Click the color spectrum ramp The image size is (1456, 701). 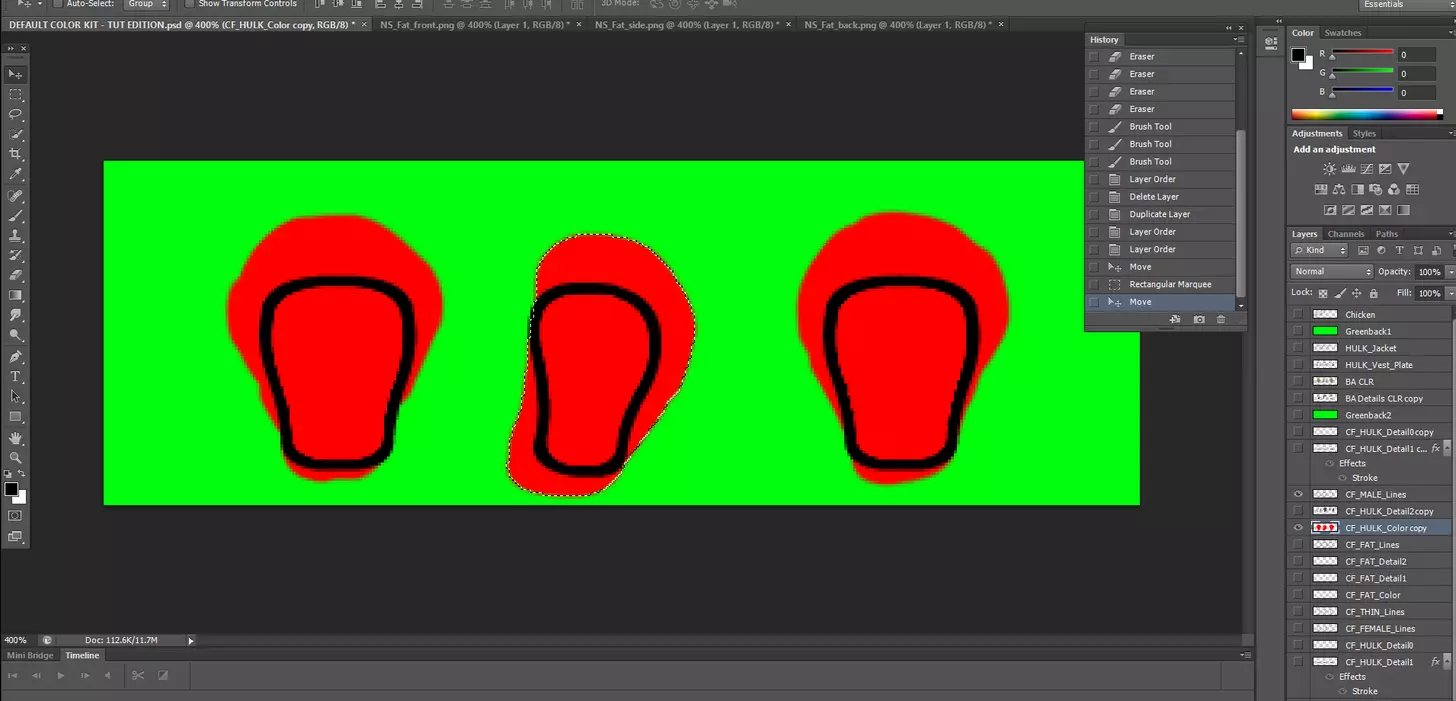click(x=1366, y=114)
